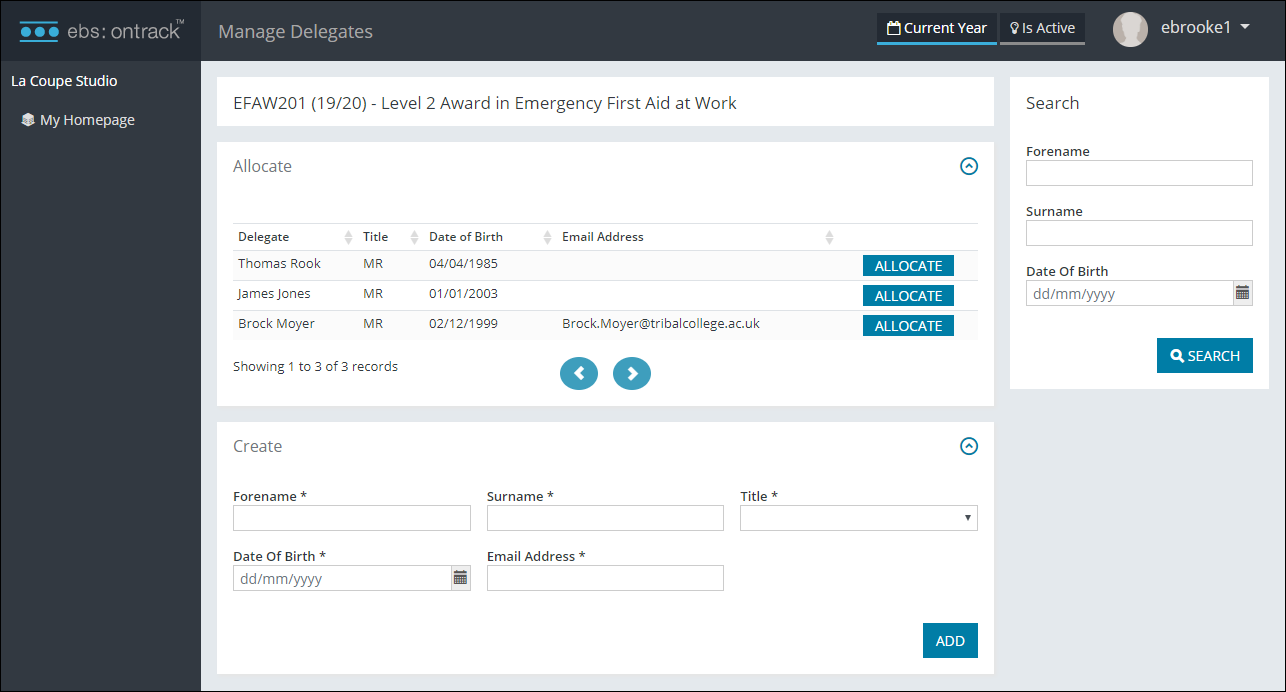Screen dimensions: 1286x692
Task: Toggle the Current Year filter
Action: (x=936, y=28)
